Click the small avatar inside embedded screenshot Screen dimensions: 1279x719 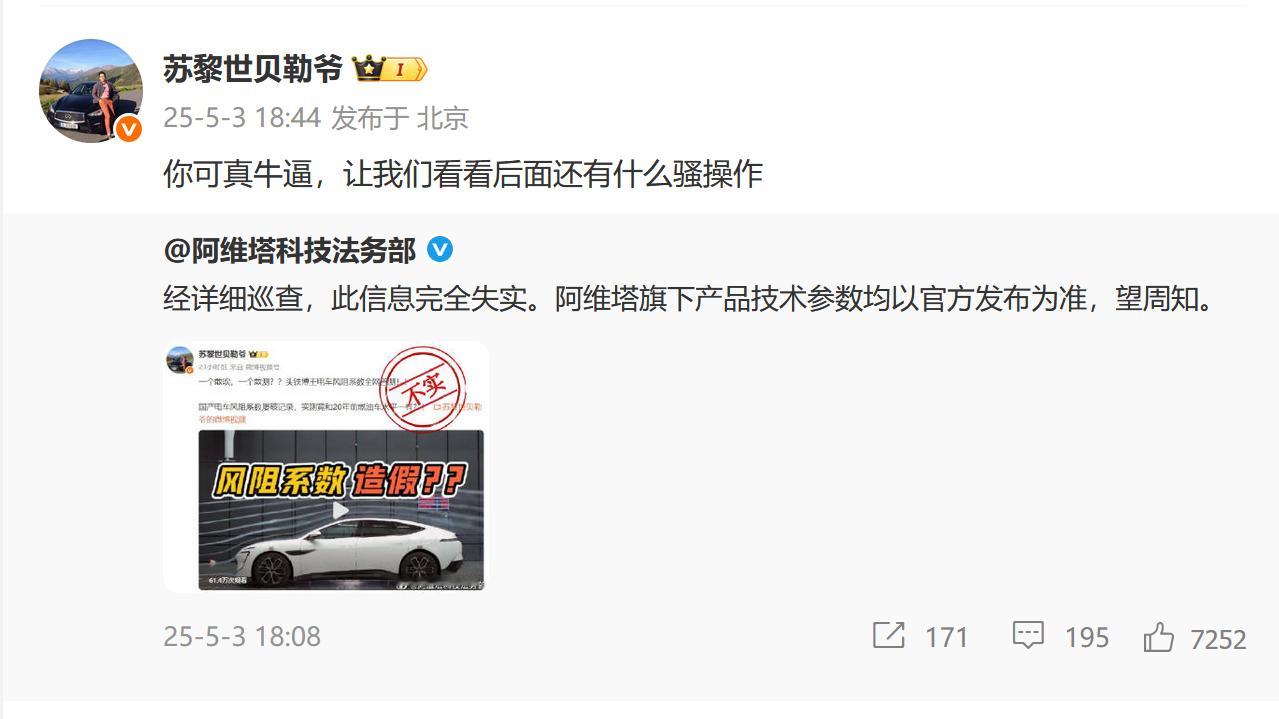(180, 358)
